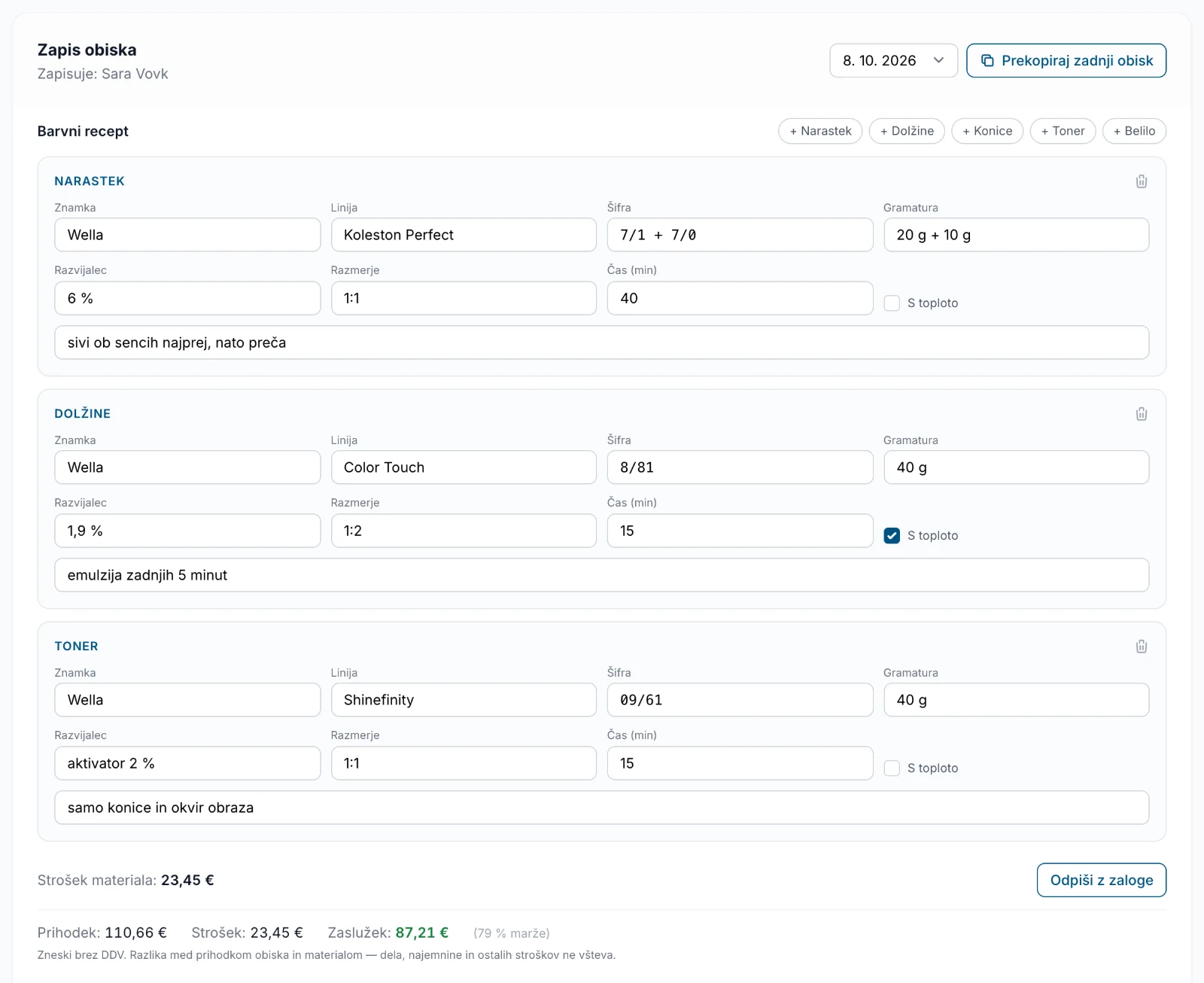Edit Narastek Razmerje field 1:1

(464, 299)
